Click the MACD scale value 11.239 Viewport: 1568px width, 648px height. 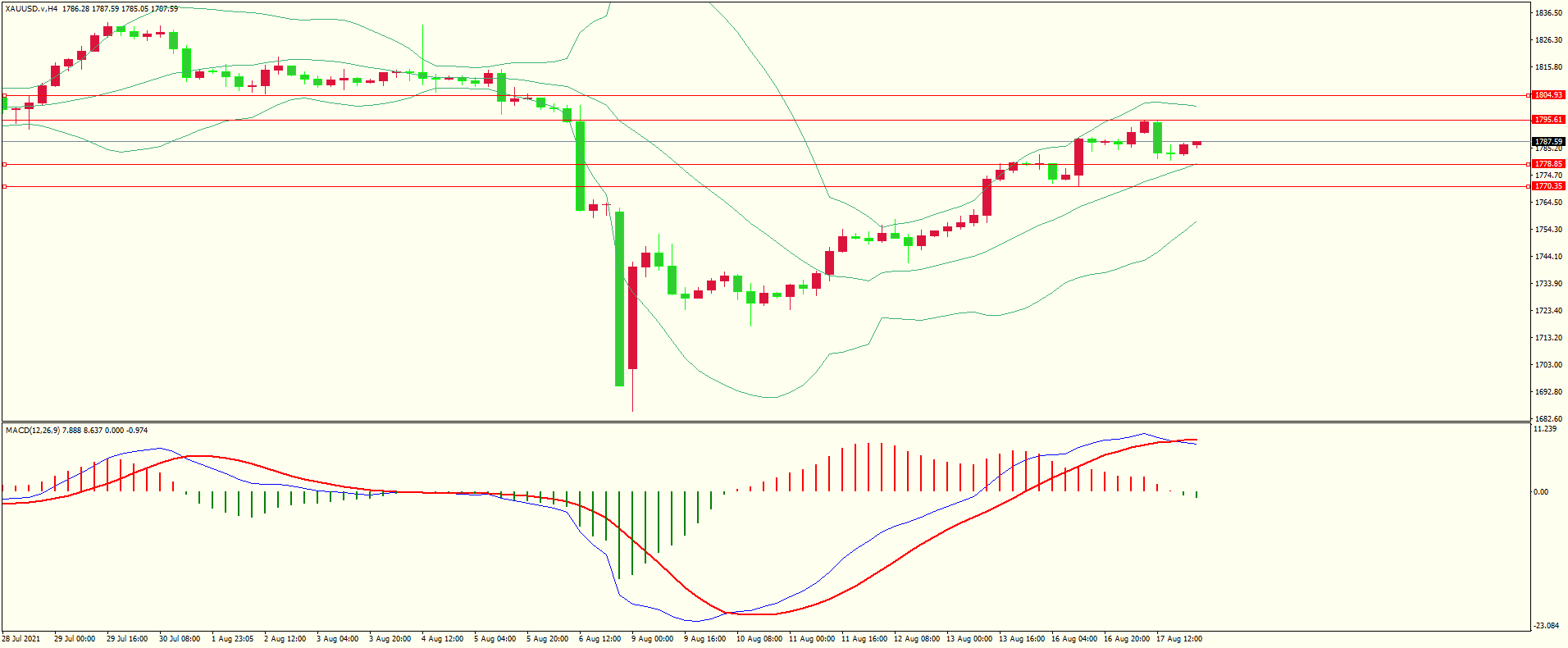pos(1545,429)
